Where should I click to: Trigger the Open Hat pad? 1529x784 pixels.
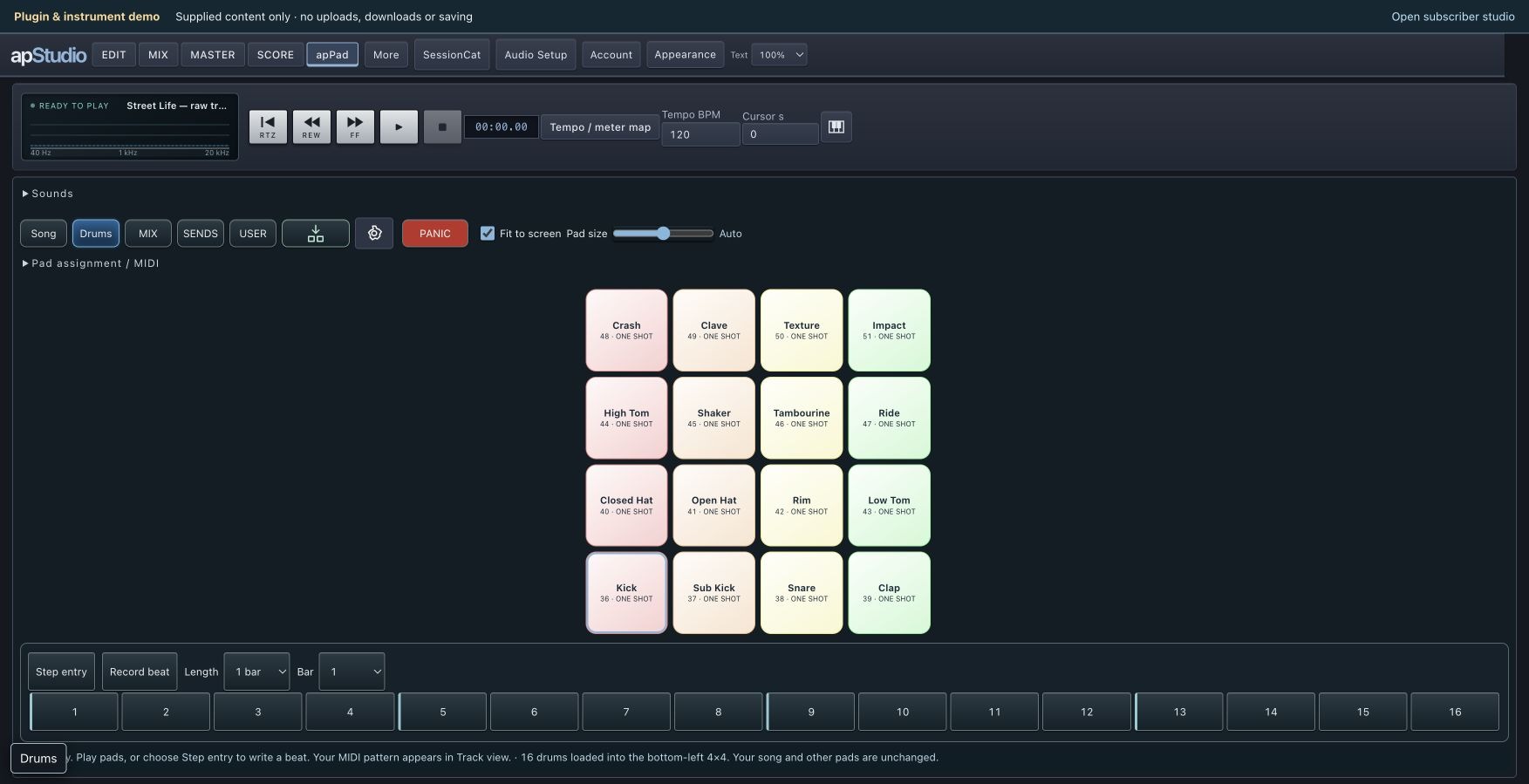point(713,506)
